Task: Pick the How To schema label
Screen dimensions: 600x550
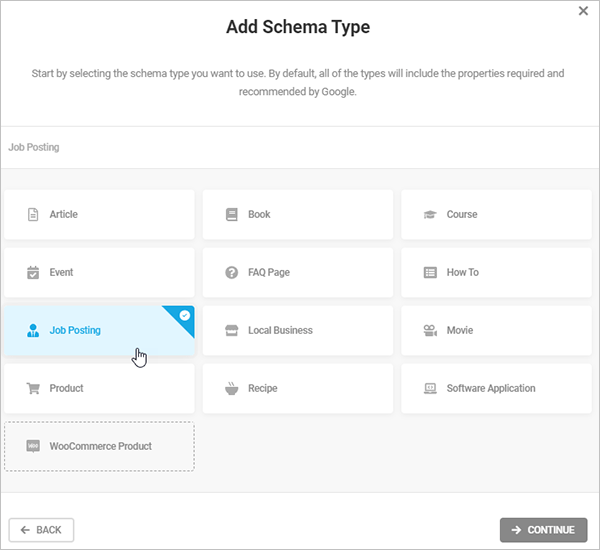Action: 463,273
